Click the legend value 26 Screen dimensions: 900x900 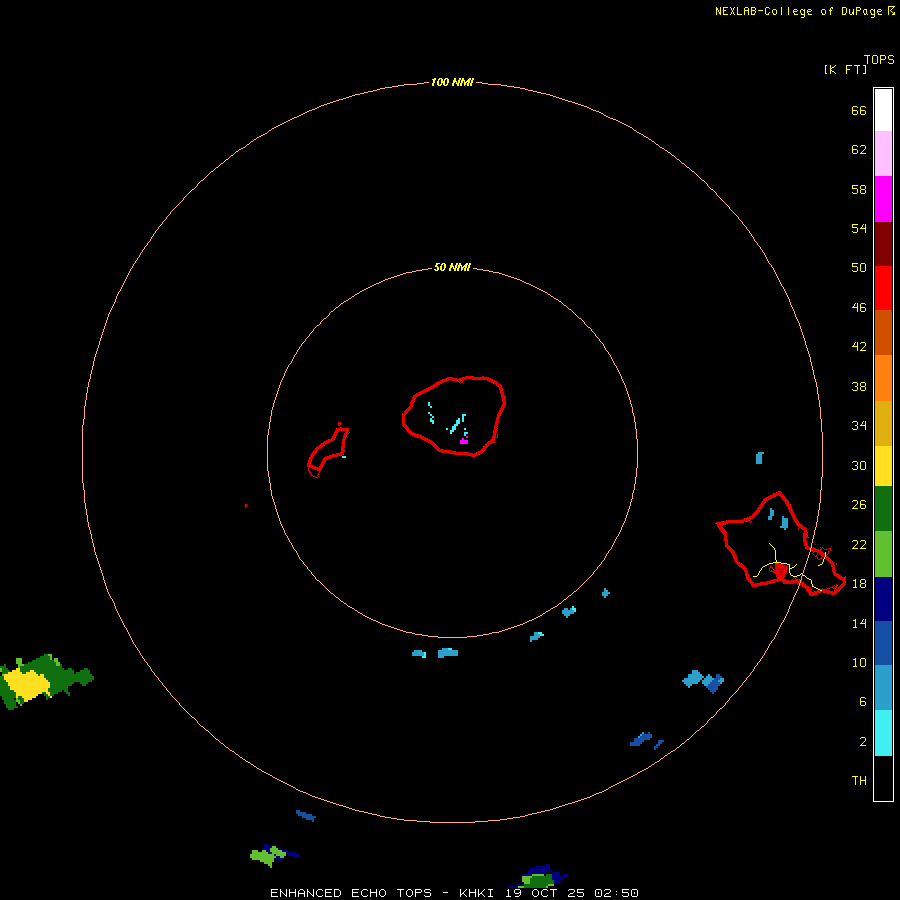pos(859,505)
